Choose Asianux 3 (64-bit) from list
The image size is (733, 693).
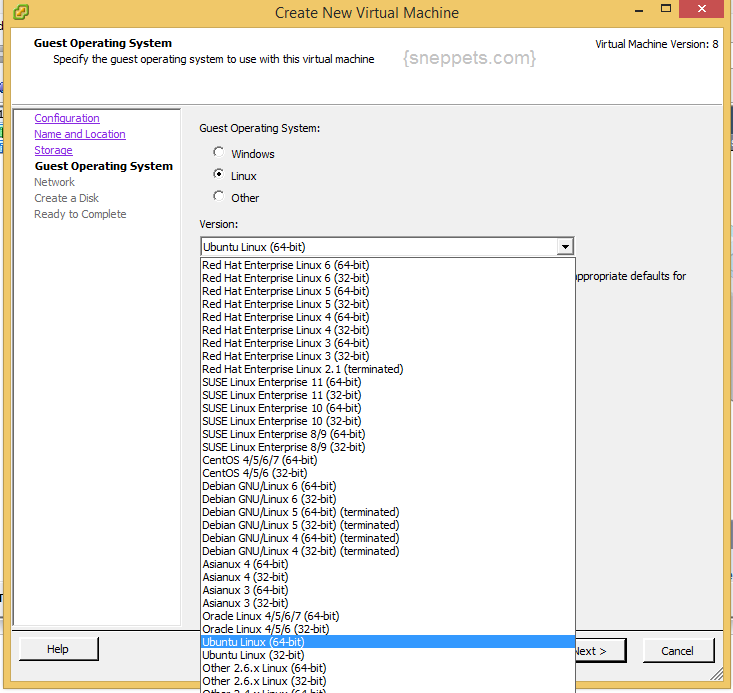click(x=388, y=590)
